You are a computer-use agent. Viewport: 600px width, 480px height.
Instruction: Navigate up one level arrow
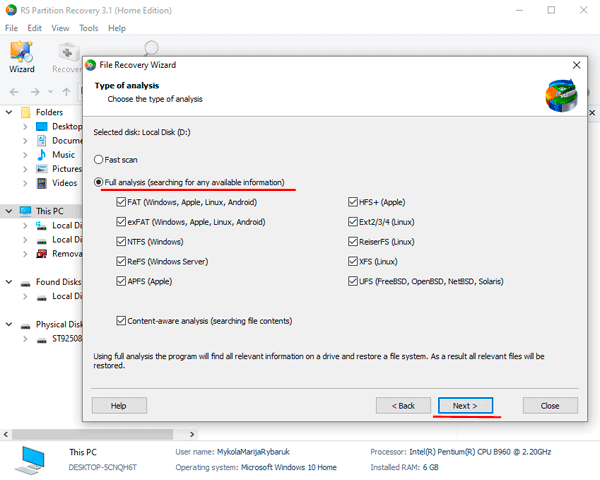tap(66, 92)
